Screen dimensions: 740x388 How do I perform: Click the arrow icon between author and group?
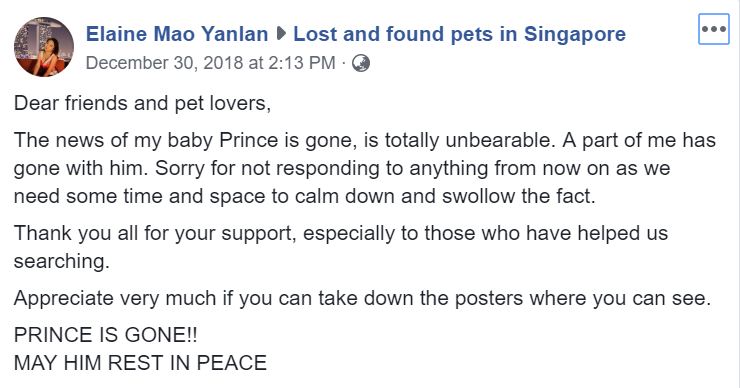281,34
